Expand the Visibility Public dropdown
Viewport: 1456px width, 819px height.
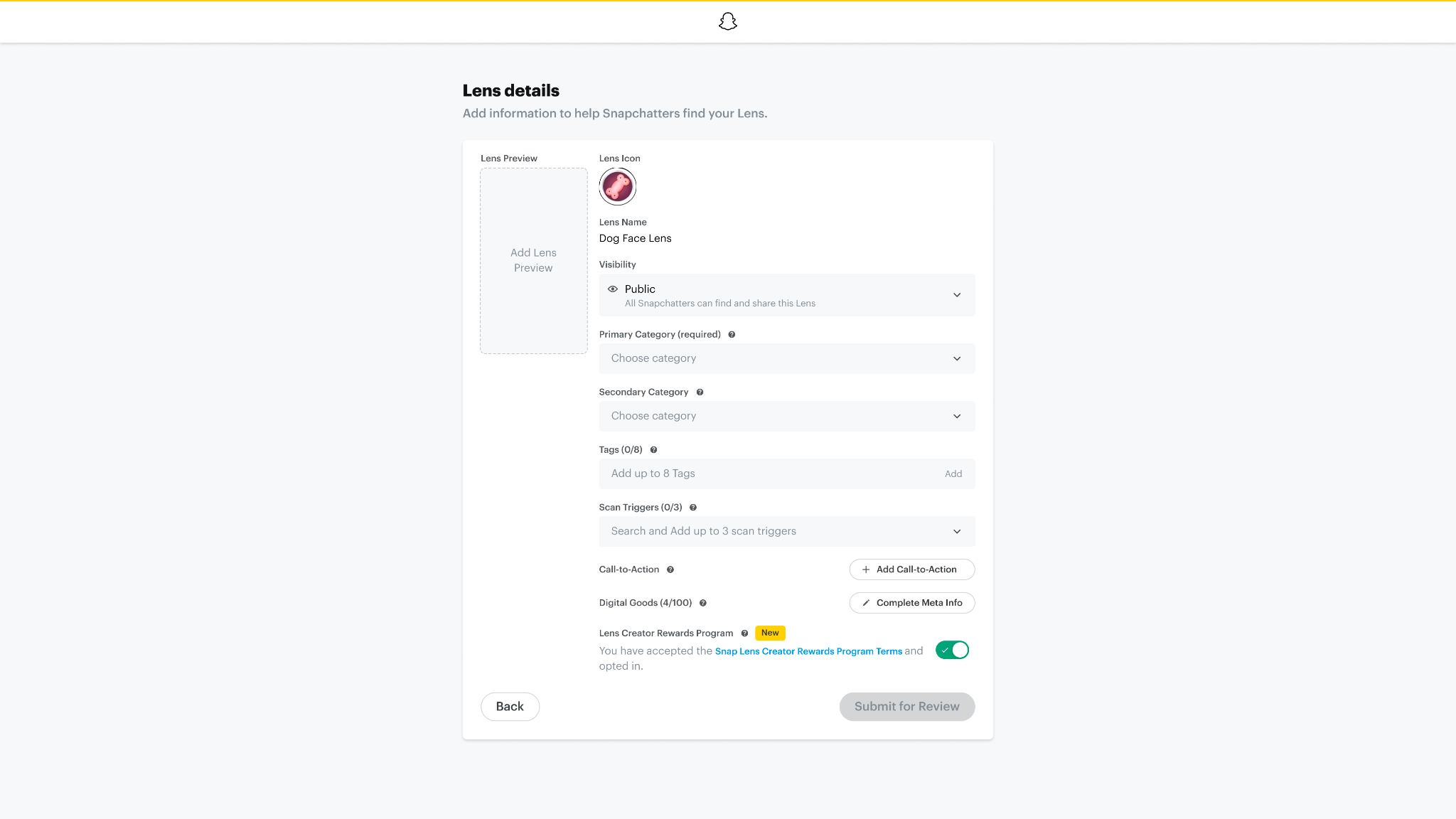coord(786,295)
